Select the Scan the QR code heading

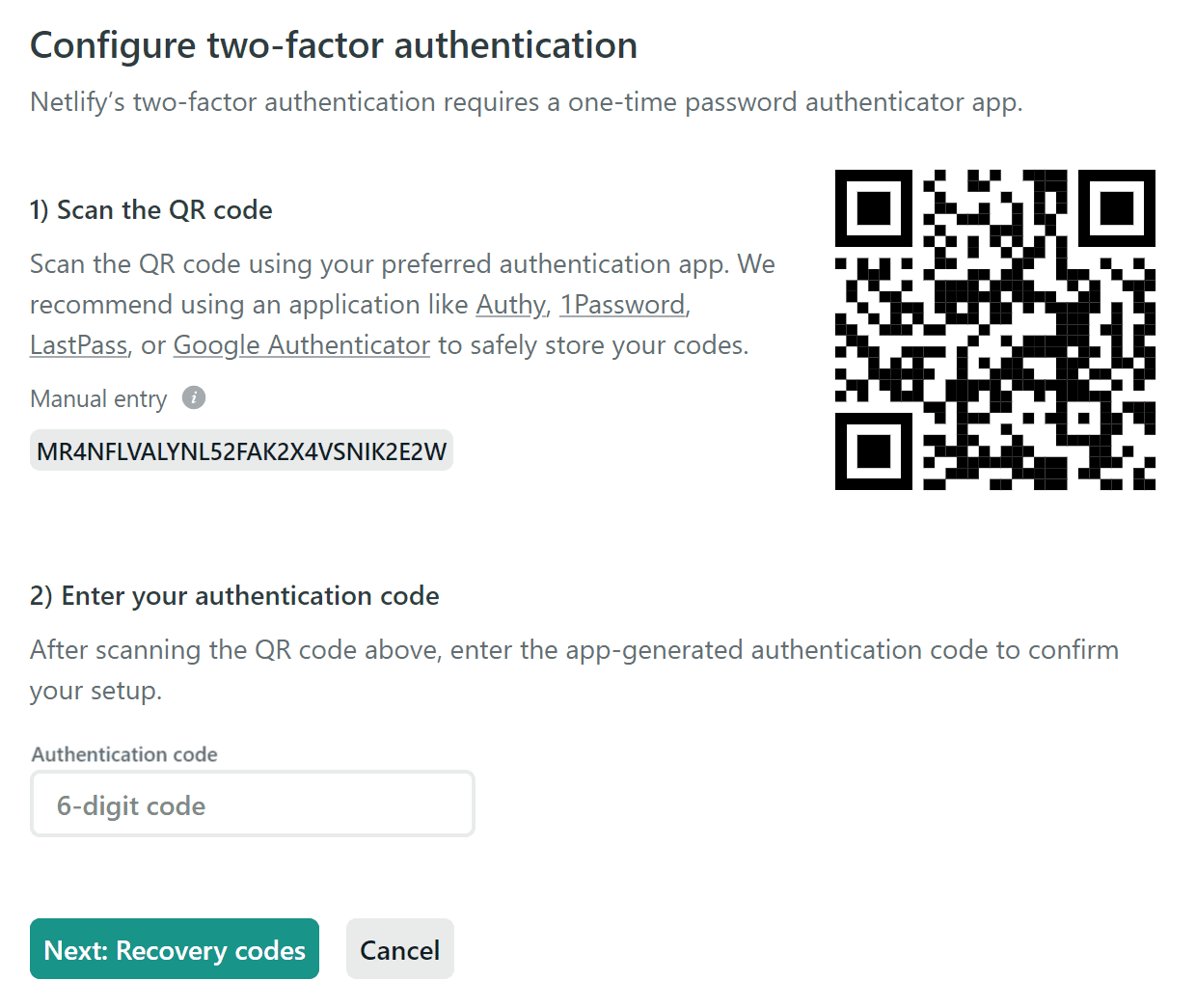click(x=151, y=210)
